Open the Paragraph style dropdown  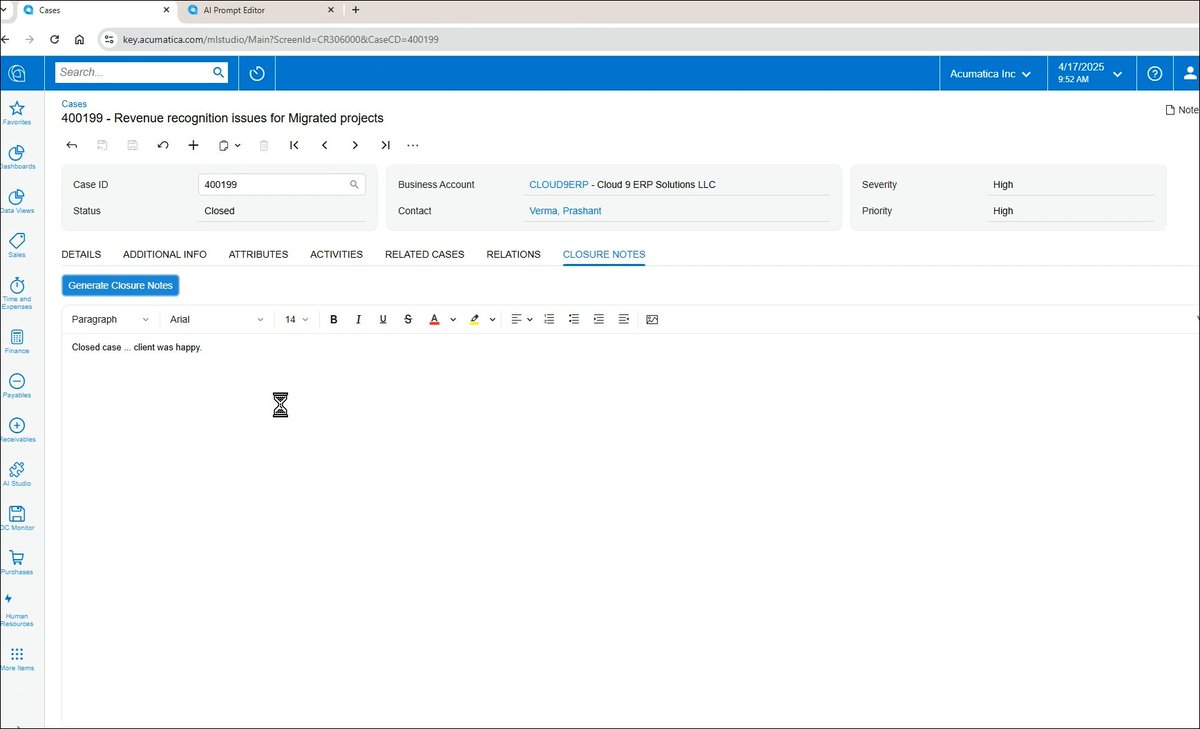[x=110, y=320]
